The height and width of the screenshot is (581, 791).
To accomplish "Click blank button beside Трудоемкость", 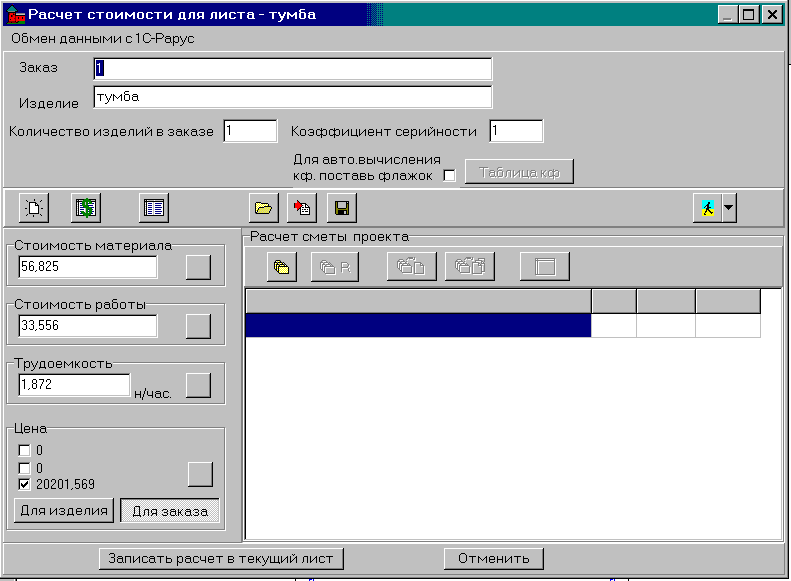I will [x=198, y=385].
